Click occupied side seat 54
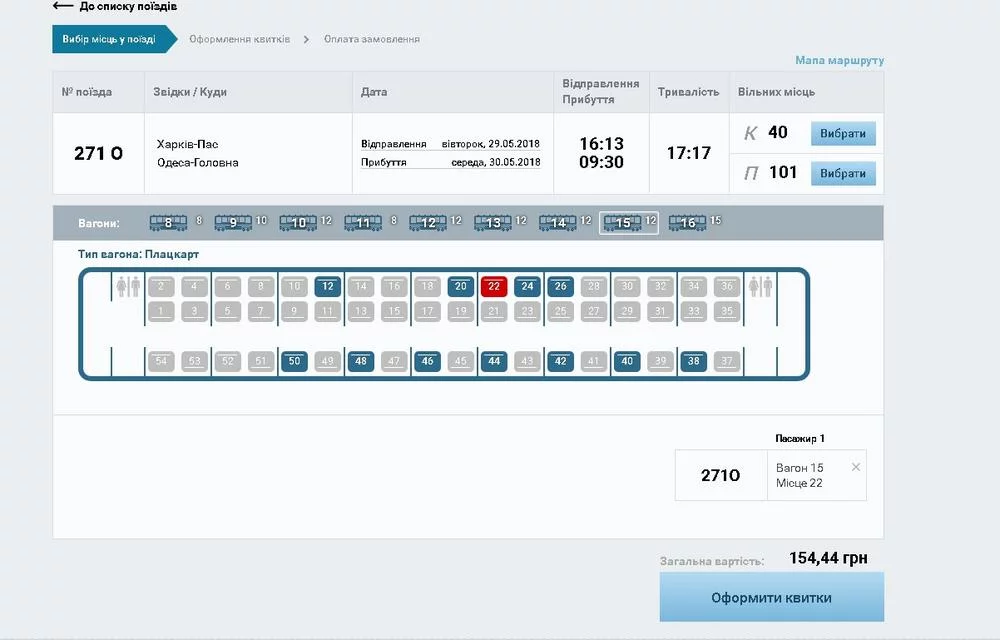The height and width of the screenshot is (640, 1000). [161, 361]
